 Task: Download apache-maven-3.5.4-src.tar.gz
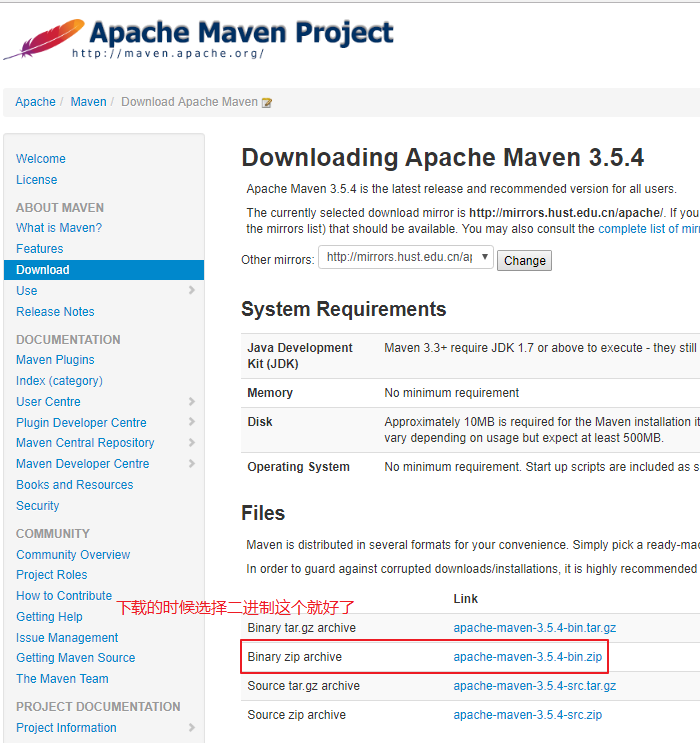[535, 686]
